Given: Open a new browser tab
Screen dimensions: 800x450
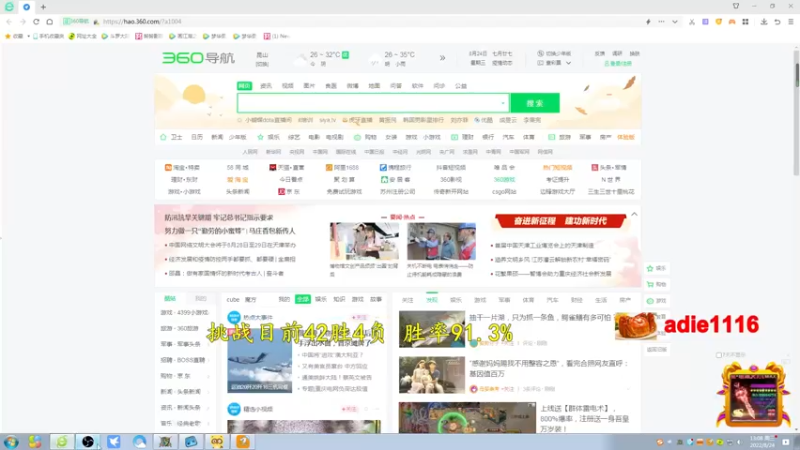Looking at the screenshot, I should pos(43,7).
